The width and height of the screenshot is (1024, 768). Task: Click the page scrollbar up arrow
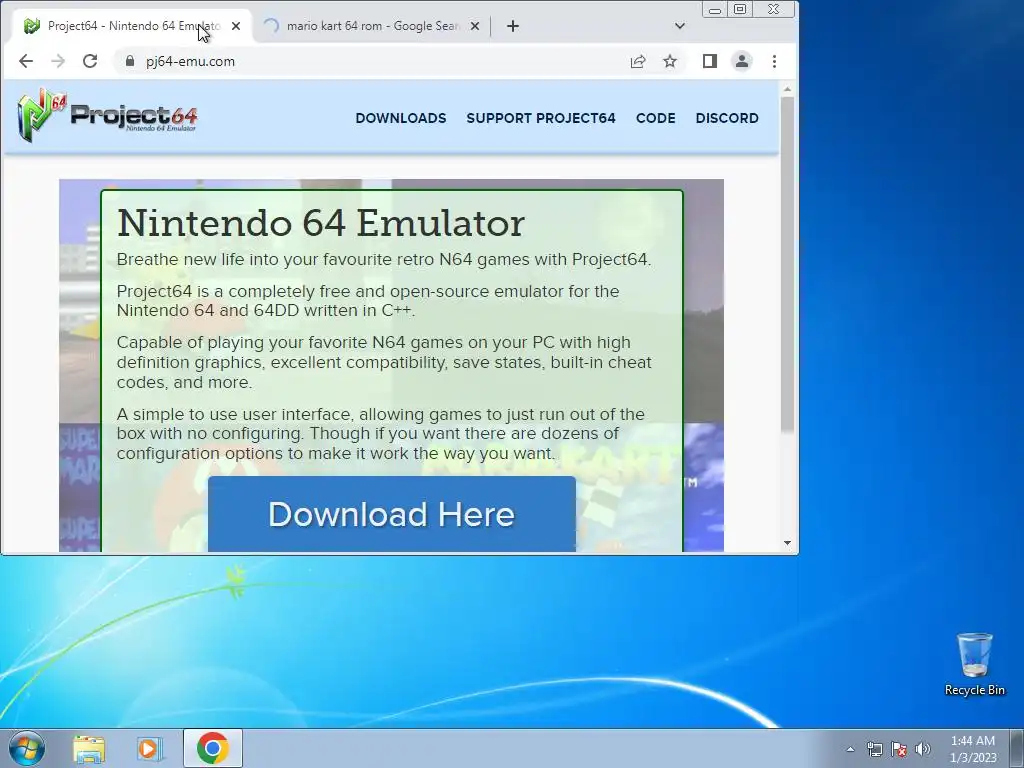(x=787, y=89)
